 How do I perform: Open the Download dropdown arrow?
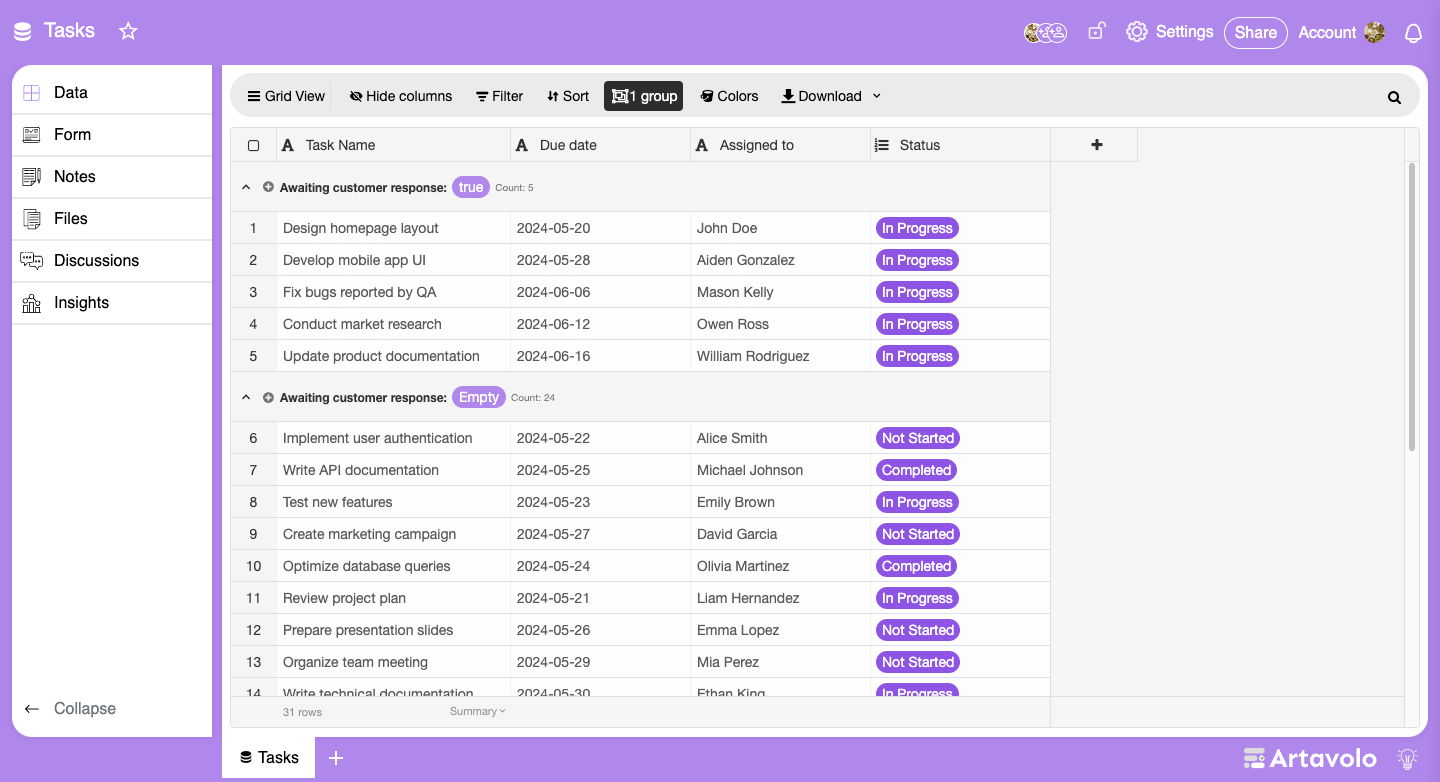pyautogui.click(x=877, y=96)
